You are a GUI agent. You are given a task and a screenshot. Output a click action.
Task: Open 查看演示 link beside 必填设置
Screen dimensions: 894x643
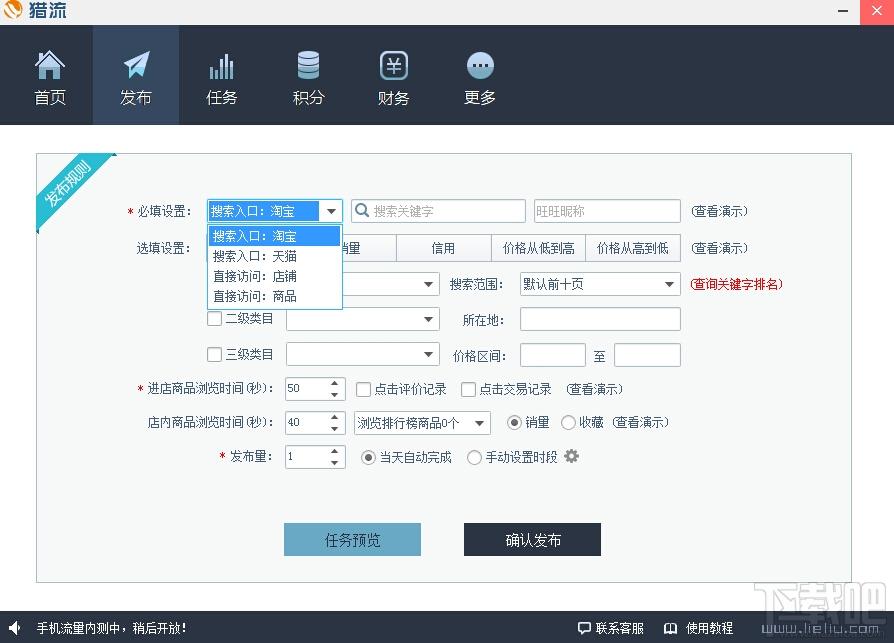pos(720,211)
